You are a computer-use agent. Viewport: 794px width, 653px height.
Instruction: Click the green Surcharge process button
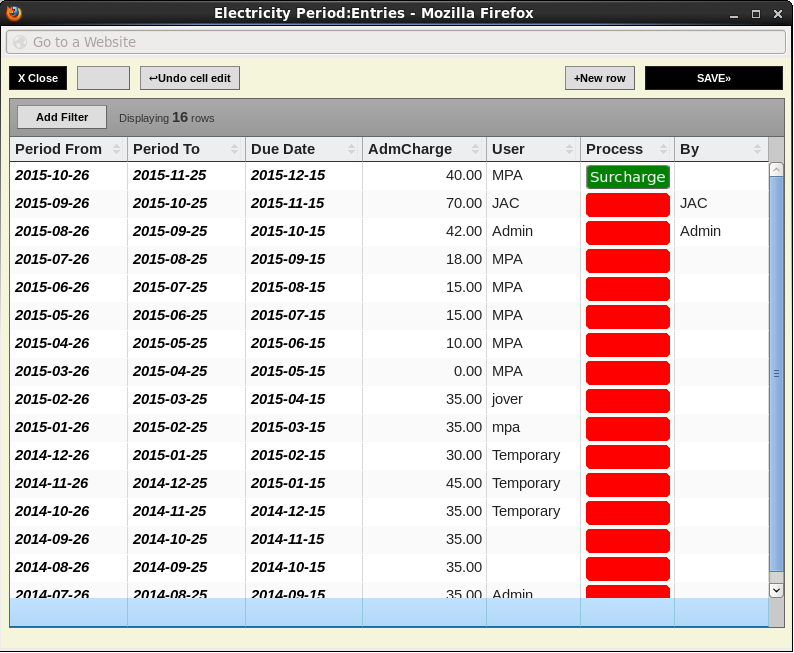pos(627,177)
